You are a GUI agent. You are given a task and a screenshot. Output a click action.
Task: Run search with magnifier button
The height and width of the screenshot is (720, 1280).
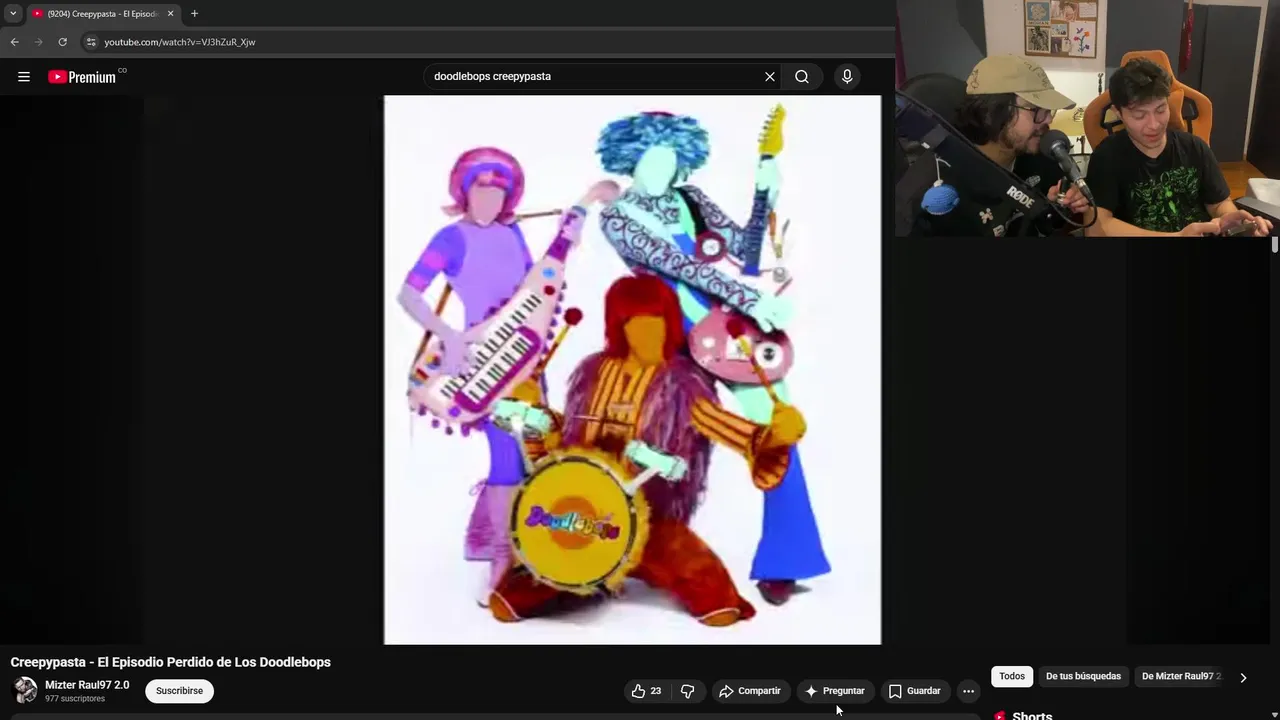(x=802, y=77)
